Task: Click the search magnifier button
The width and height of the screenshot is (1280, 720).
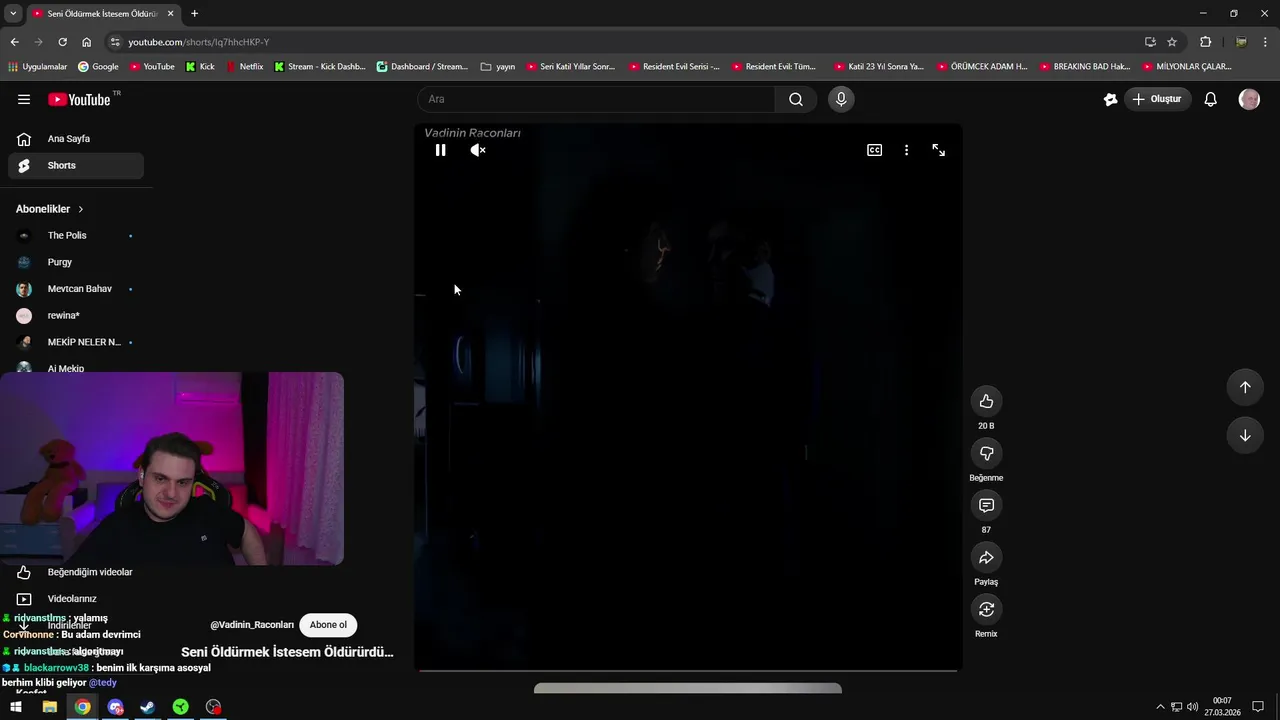Action: pyautogui.click(x=796, y=99)
